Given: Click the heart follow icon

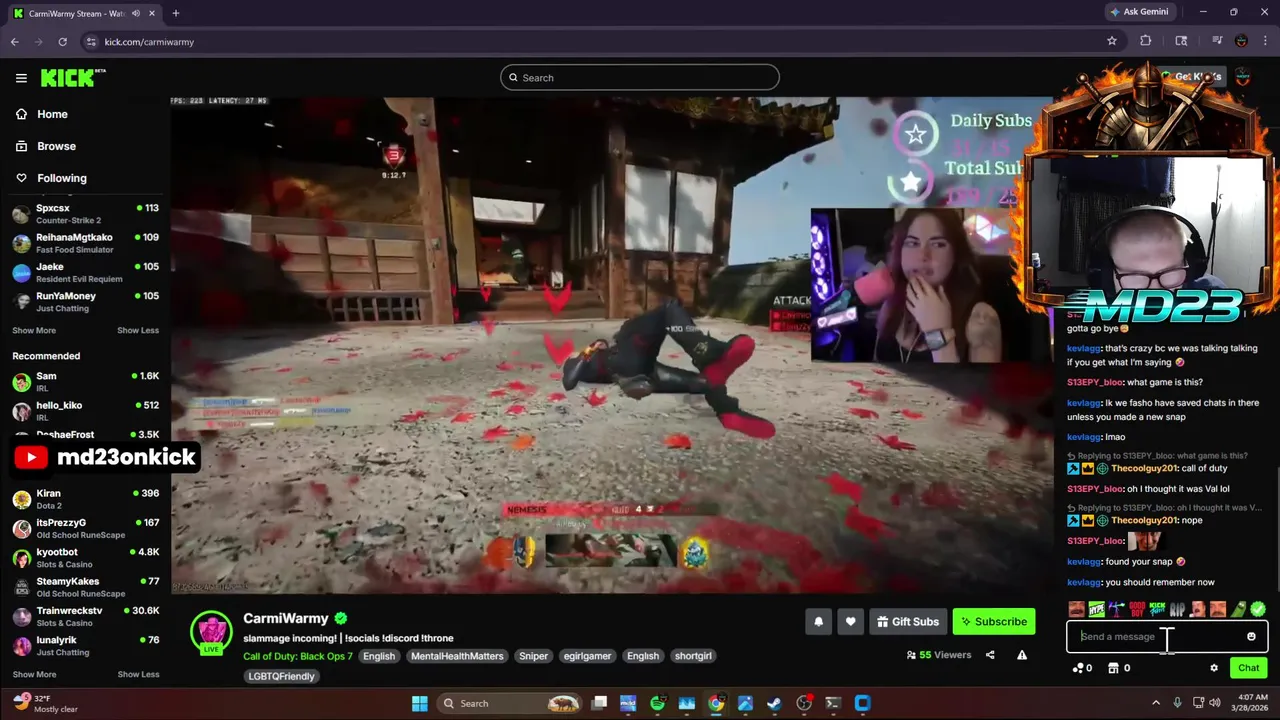Looking at the screenshot, I should (850, 622).
